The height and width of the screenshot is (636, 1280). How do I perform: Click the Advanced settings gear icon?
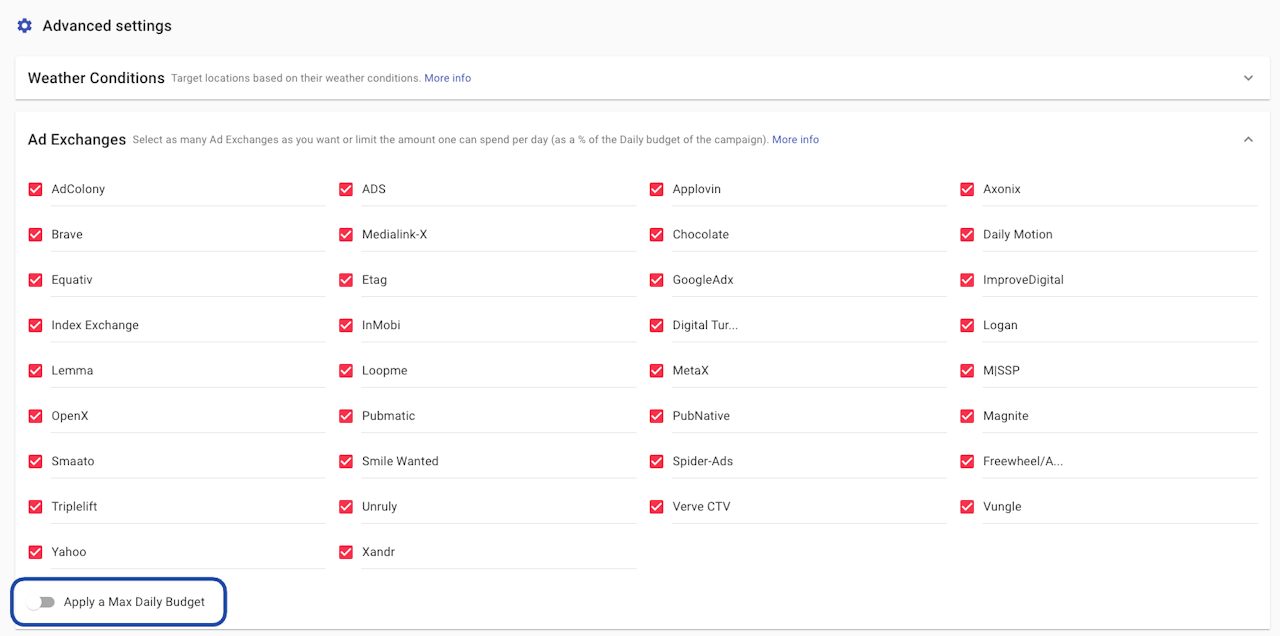tap(25, 26)
